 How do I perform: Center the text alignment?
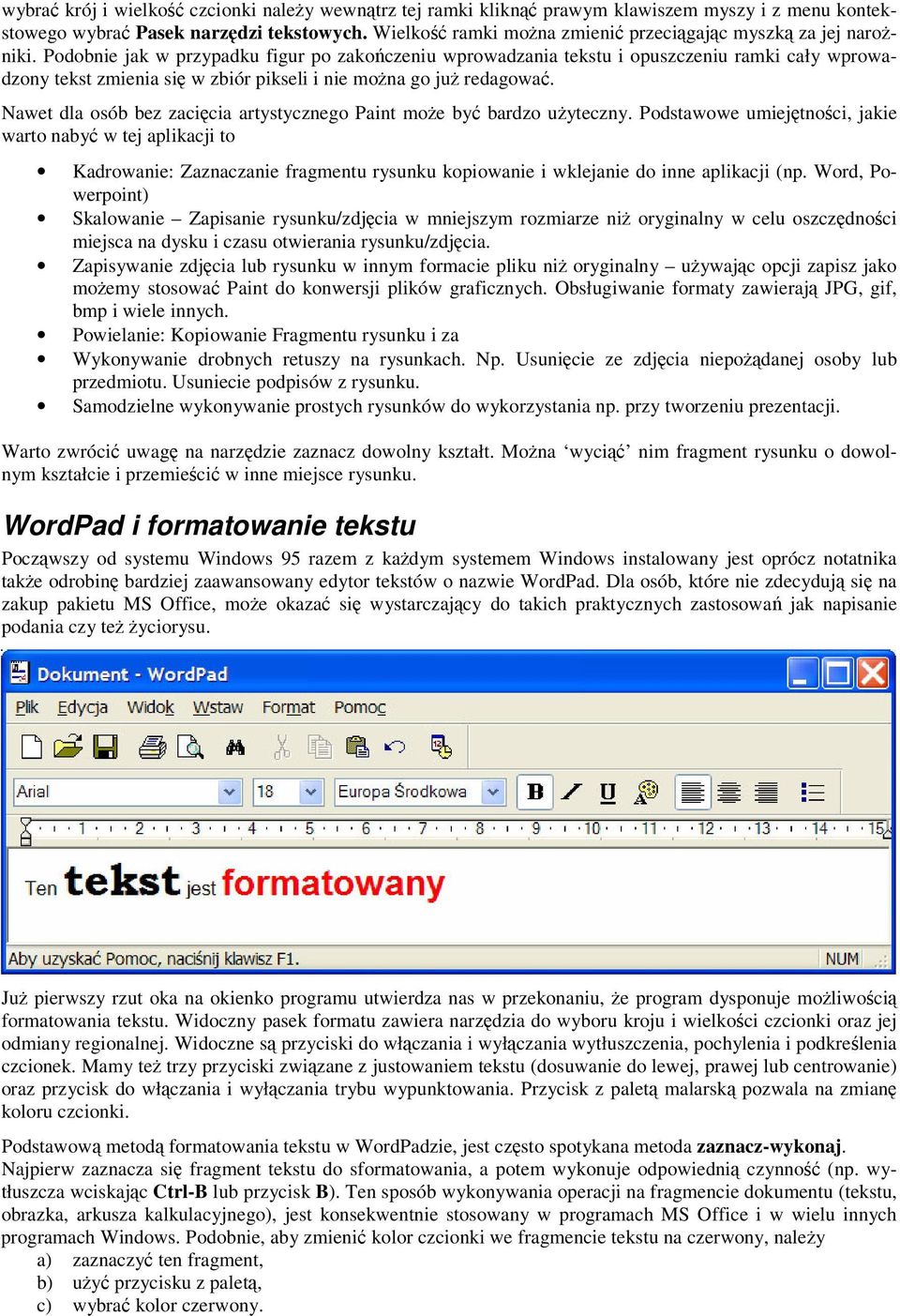pos(729,792)
